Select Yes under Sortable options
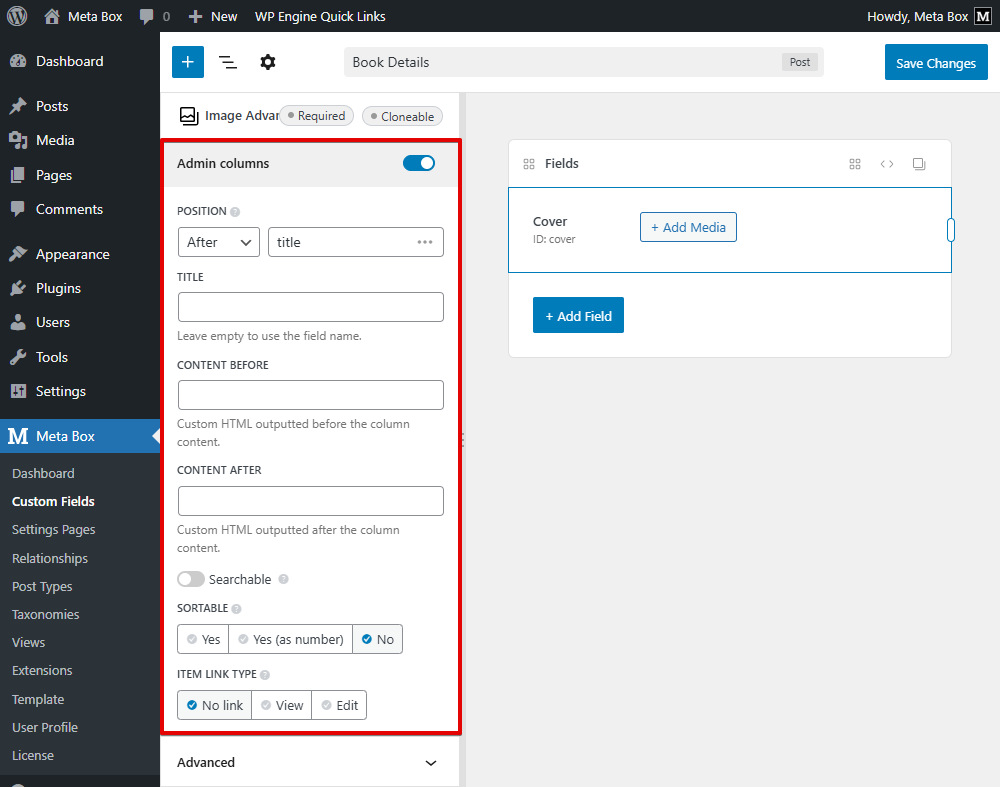 203,638
